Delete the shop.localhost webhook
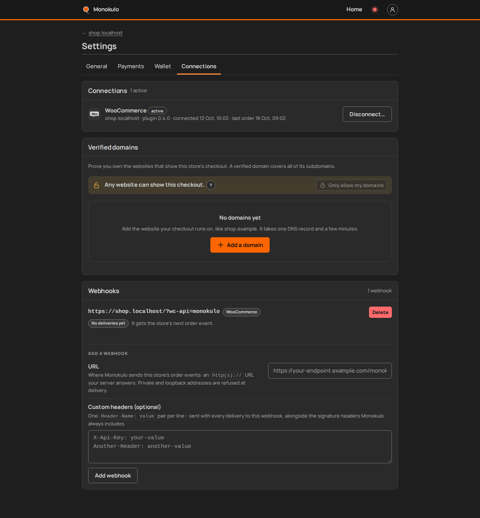 (x=380, y=312)
